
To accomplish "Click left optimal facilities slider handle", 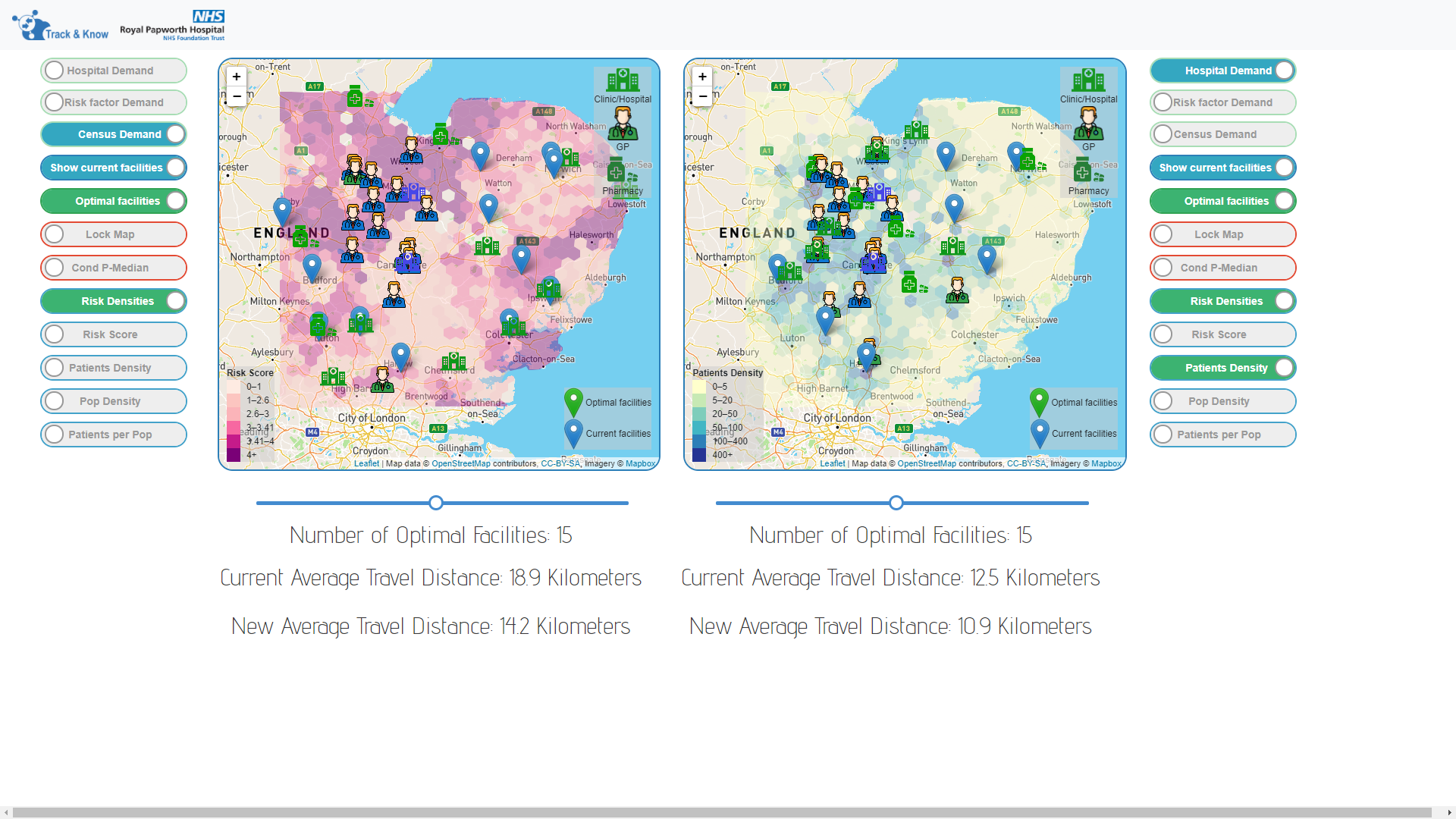I will pyautogui.click(x=436, y=503).
